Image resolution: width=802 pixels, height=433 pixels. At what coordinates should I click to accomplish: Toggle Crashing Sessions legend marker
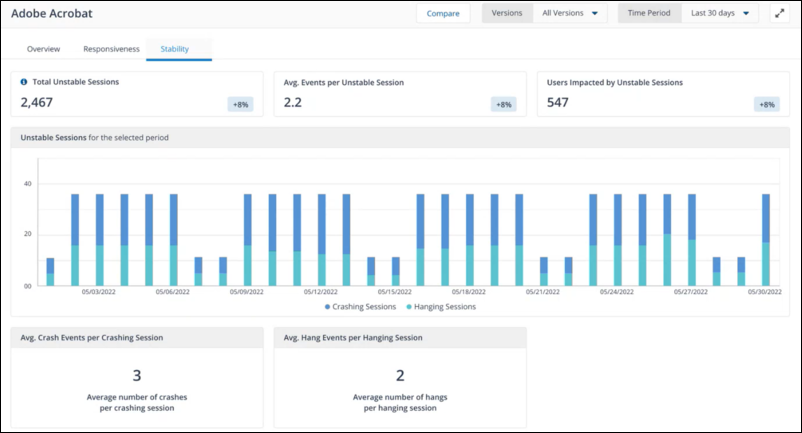pos(326,307)
